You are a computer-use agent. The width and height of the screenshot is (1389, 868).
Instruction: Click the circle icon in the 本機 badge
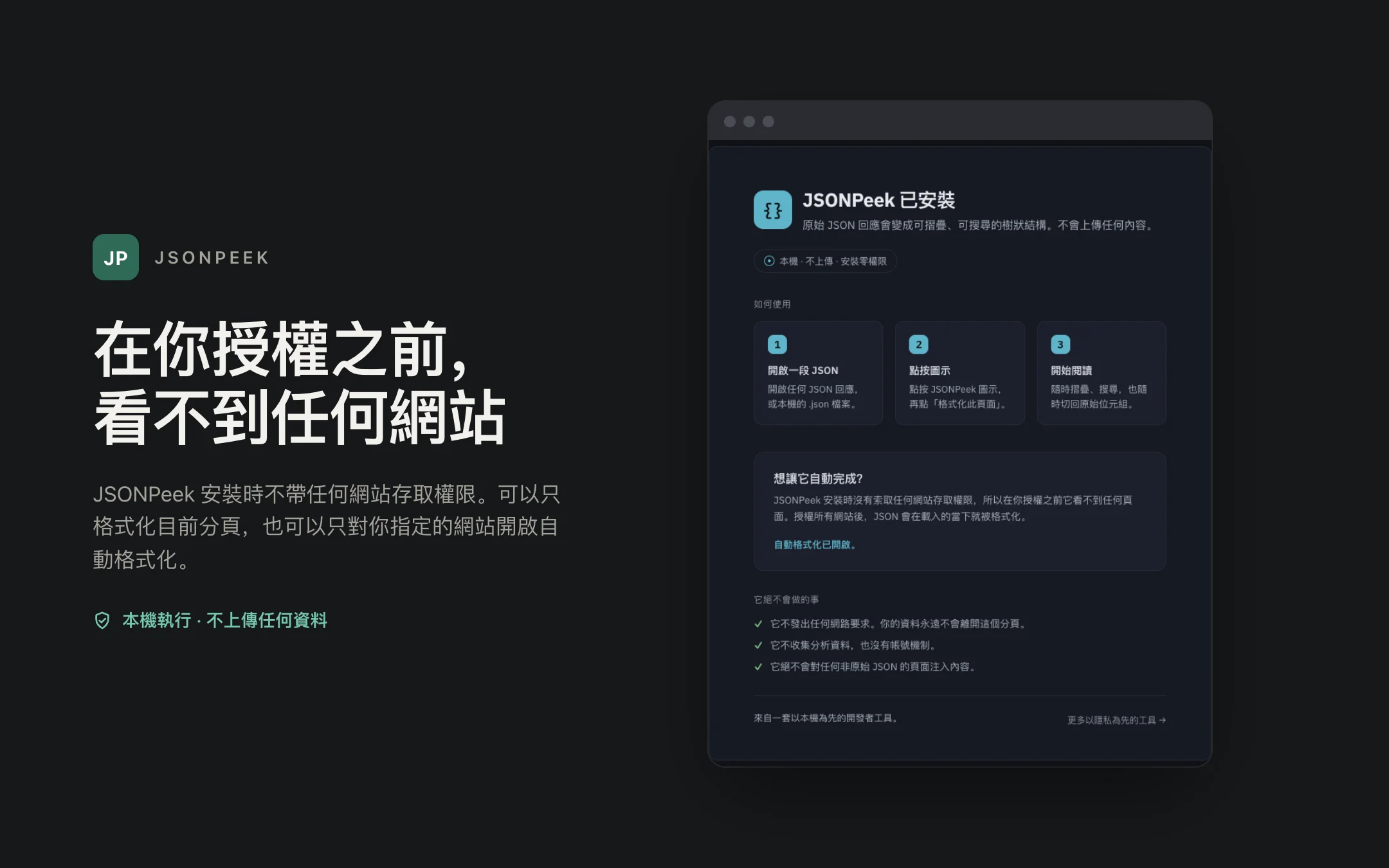(x=769, y=261)
